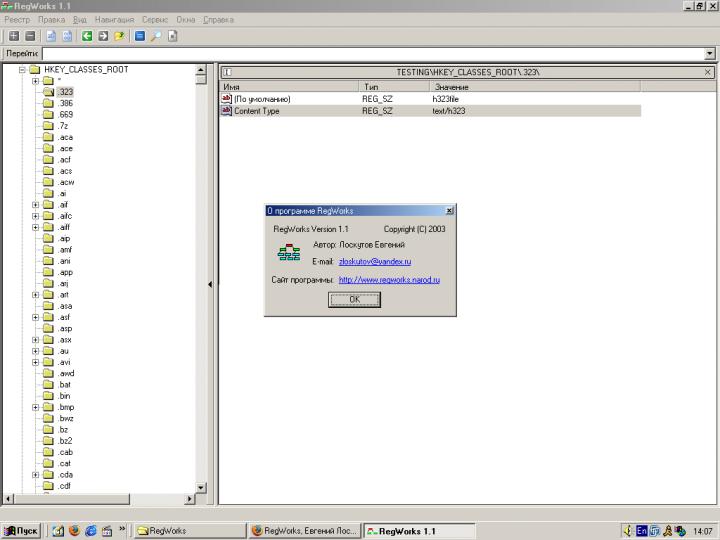Click the forward arrow toolbar icon
720x540 pixels.
point(103,36)
